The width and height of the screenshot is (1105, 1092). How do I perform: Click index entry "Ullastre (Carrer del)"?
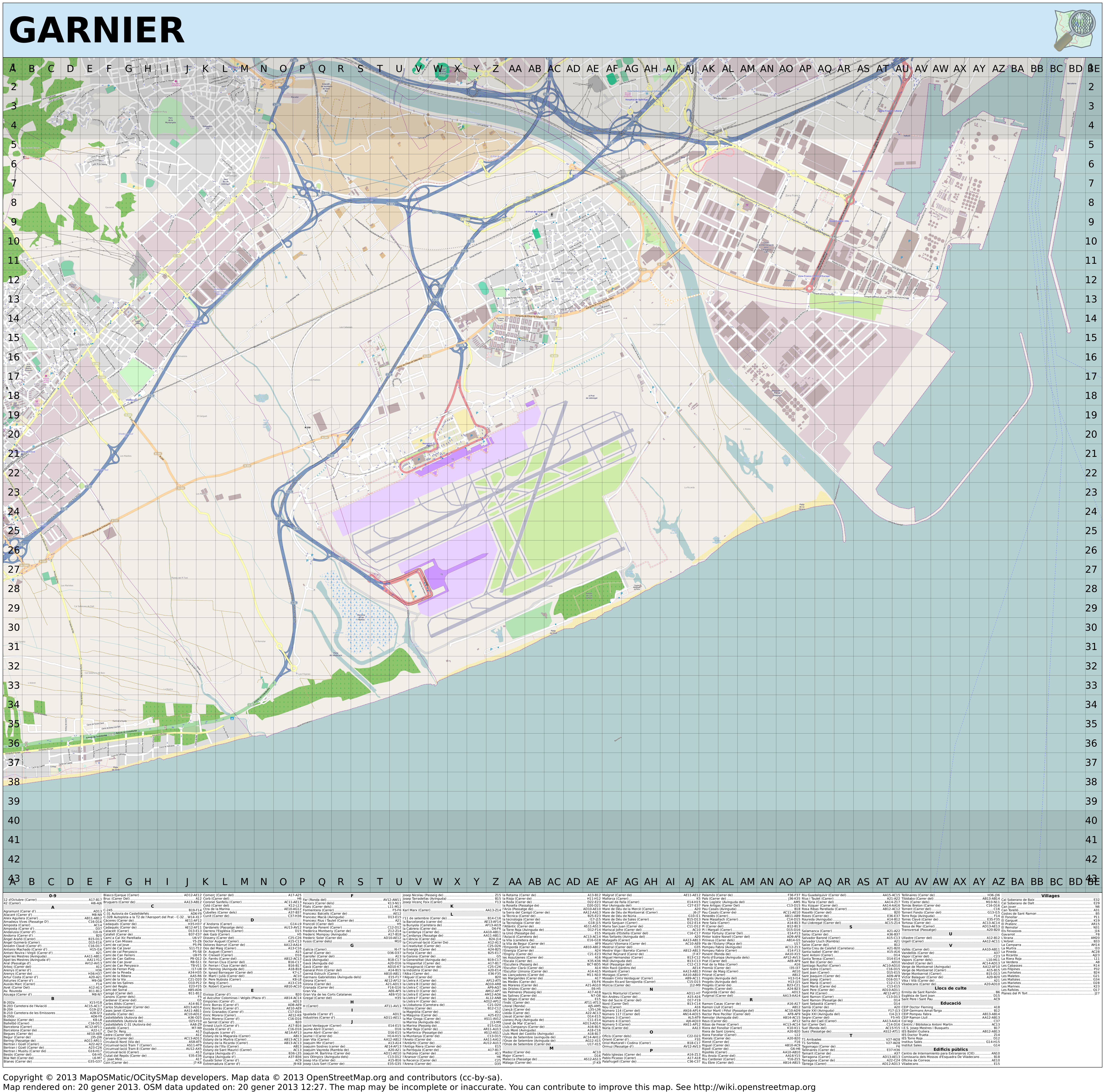click(x=951, y=938)
